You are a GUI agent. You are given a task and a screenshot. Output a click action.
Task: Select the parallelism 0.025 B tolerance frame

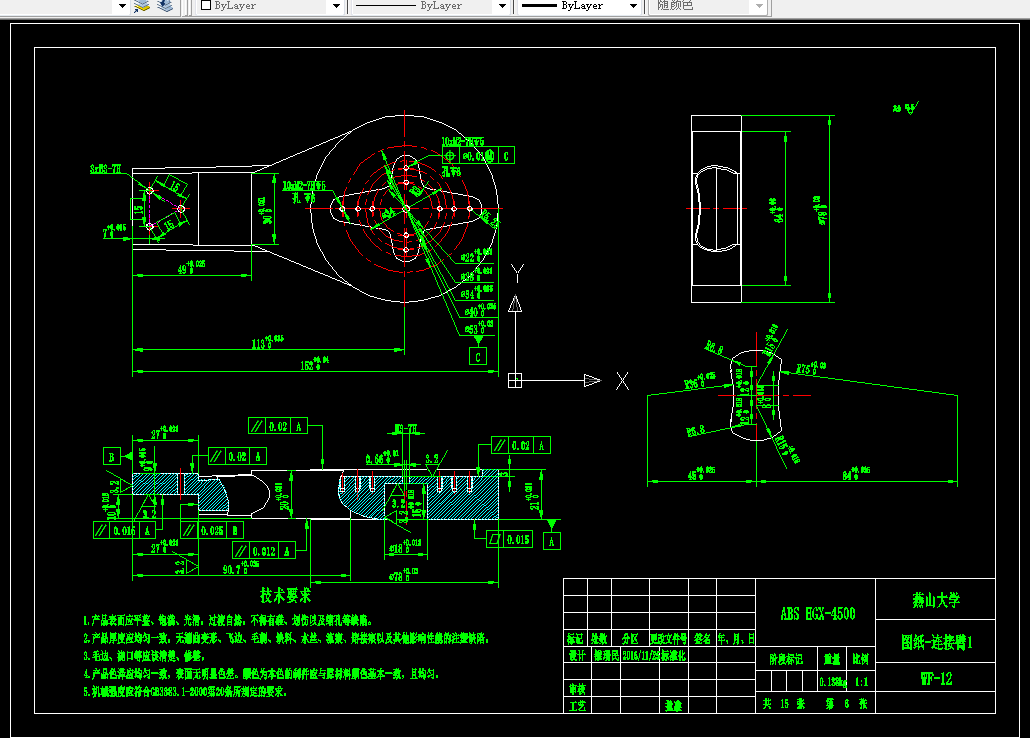(212, 530)
